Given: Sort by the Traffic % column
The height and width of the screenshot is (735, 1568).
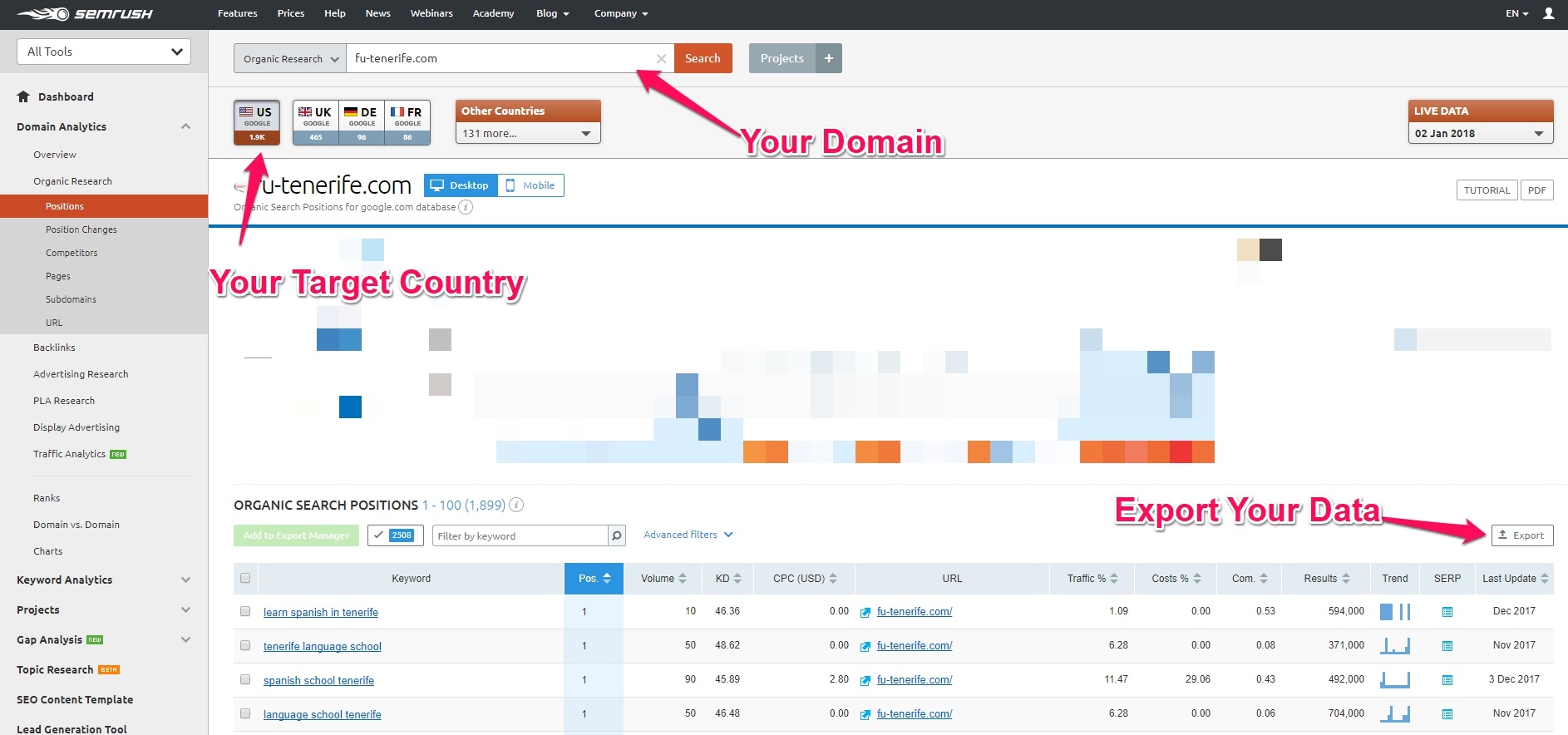Looking at the screenshot, I should pos(1092,579).
